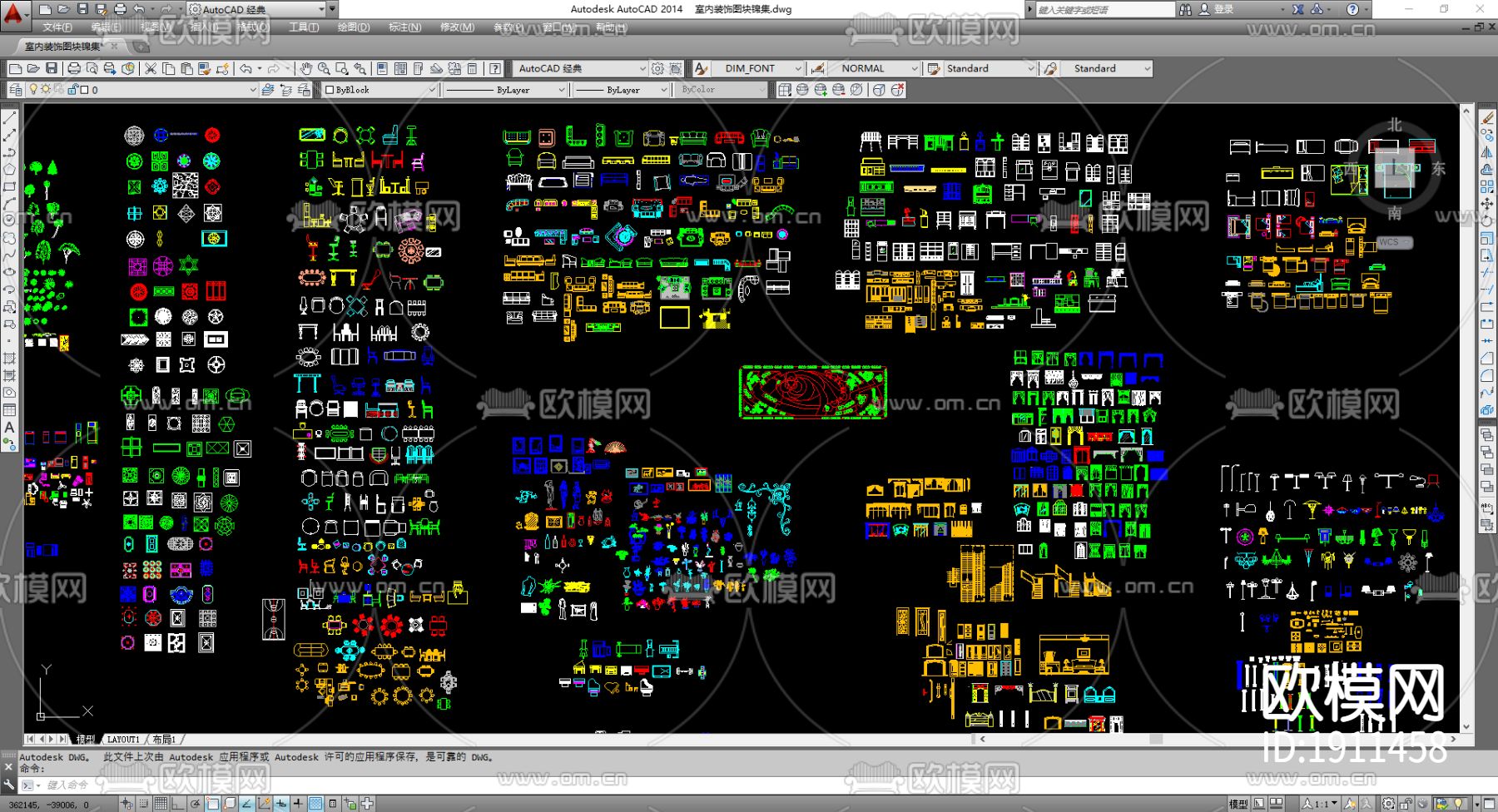Click the horizontal scrollbar below the drawing
This screenshot has width=1498, height=812.
[1219, 739]
